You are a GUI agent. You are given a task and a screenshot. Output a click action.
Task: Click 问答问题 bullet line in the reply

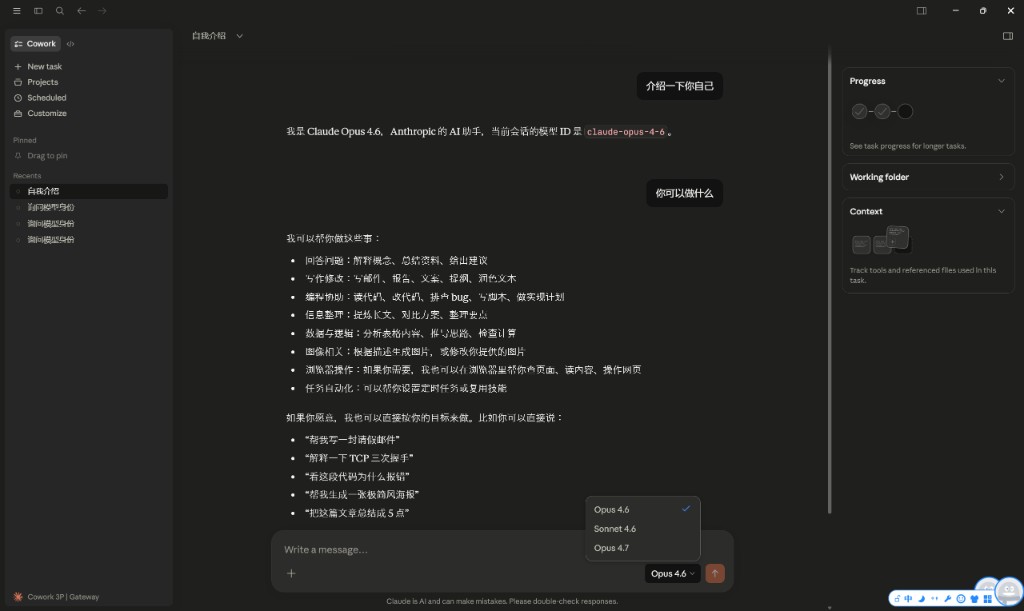pos(396,260)
